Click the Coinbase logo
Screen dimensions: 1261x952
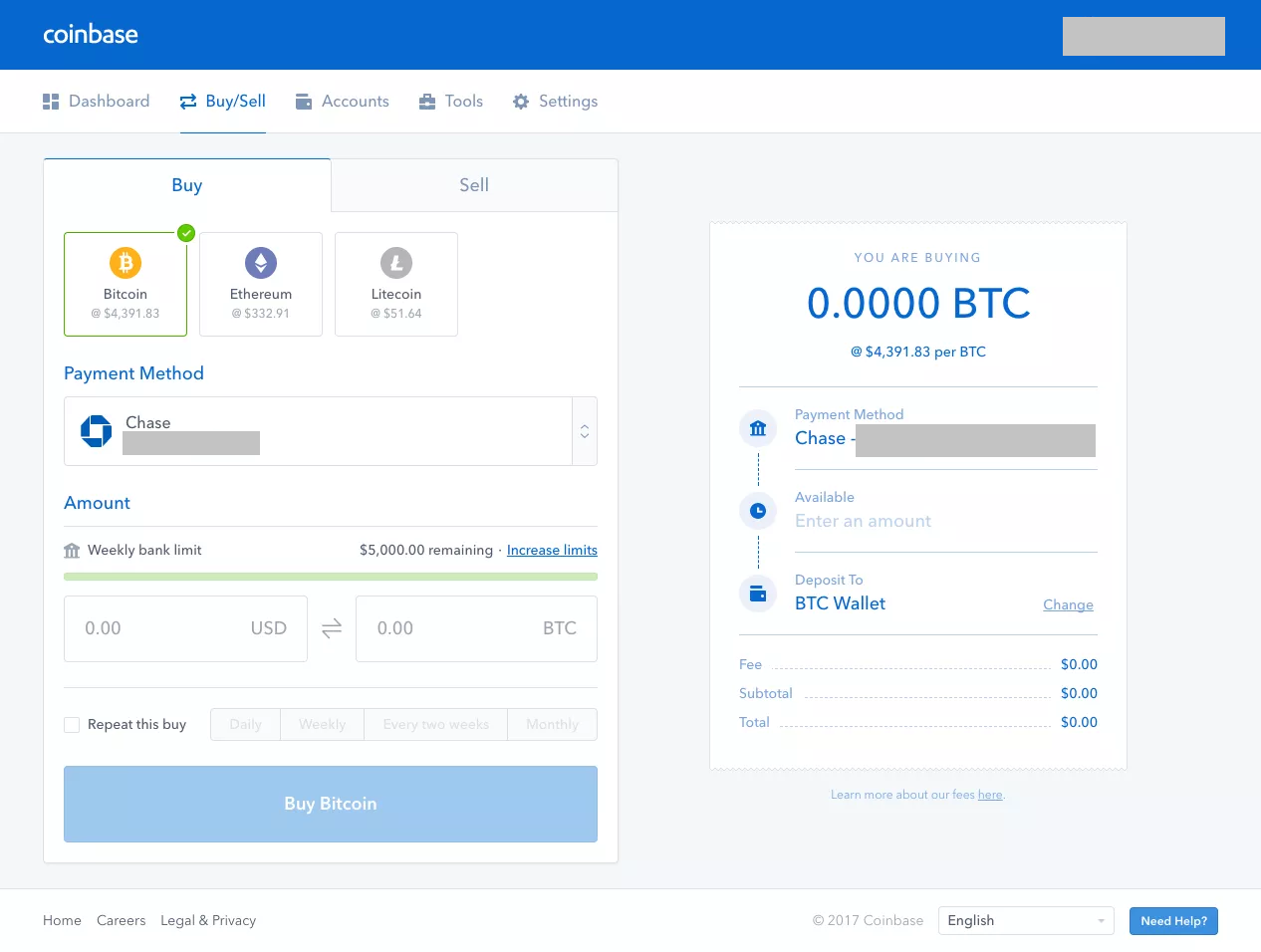[x=91, y=34]
